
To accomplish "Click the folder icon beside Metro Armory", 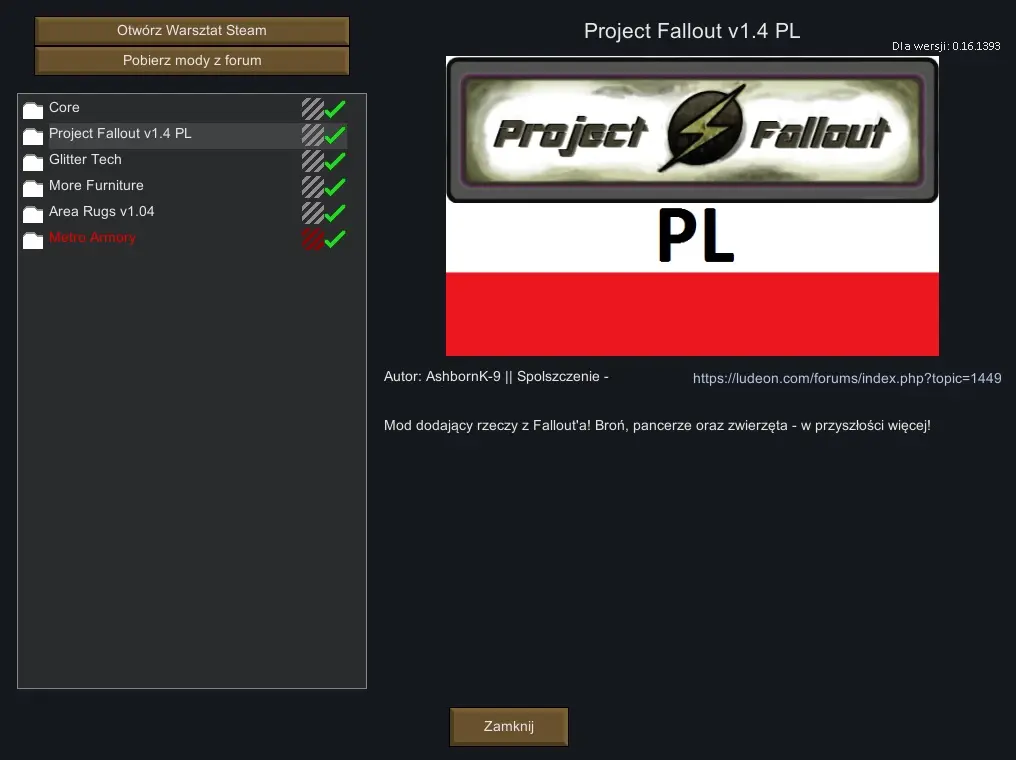I will (x=33, y=240).
